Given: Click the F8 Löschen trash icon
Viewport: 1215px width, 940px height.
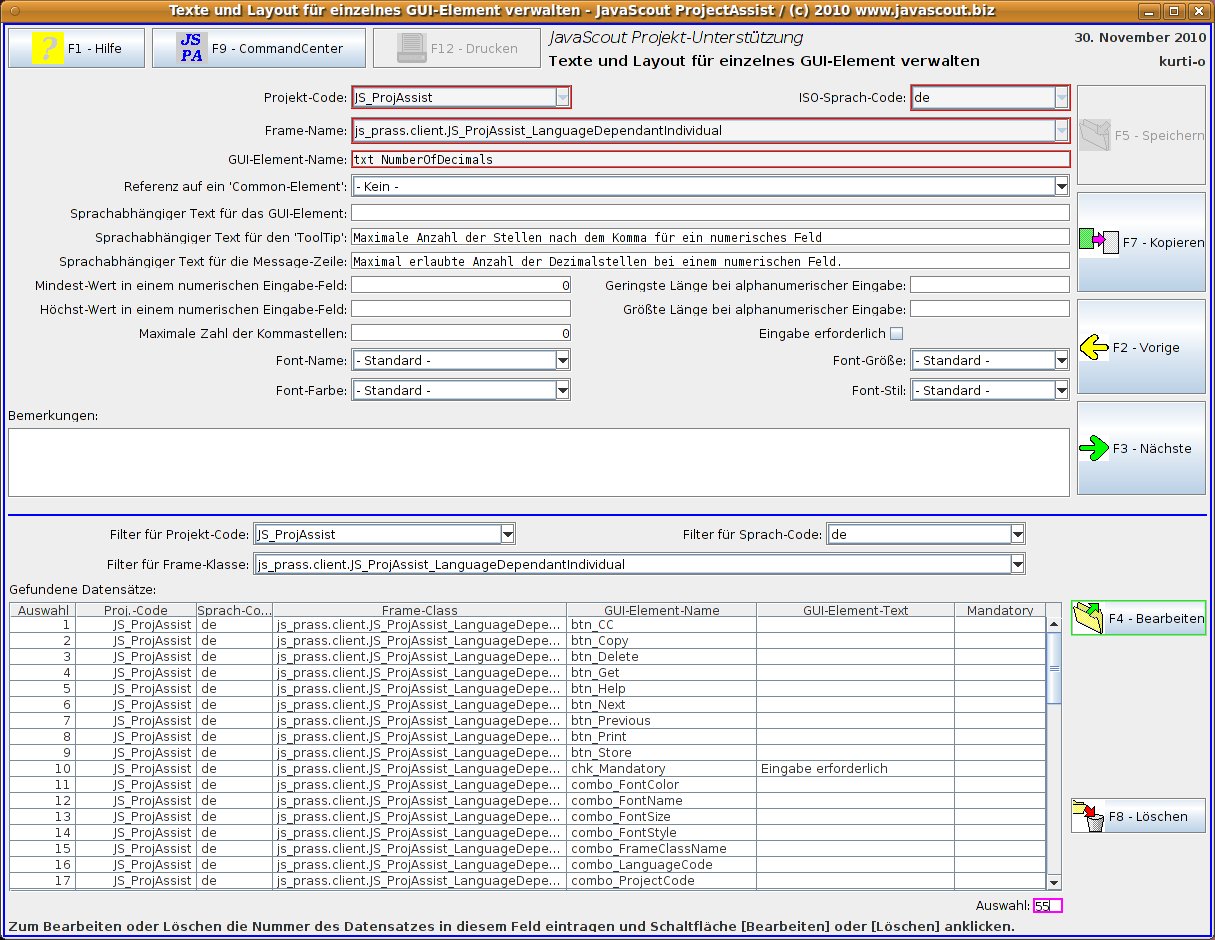Looking at the screenshot, I should (1088, 816).
